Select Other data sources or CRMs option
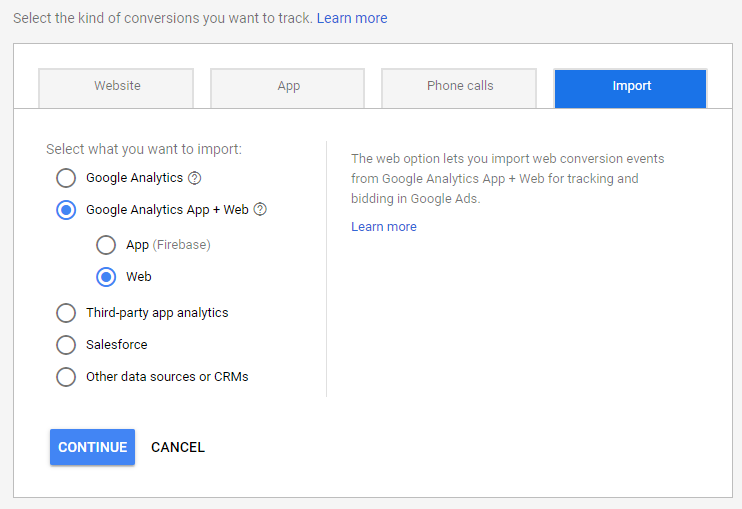Image resolution: width=742 pixels, height=509 pixels. 66,377
